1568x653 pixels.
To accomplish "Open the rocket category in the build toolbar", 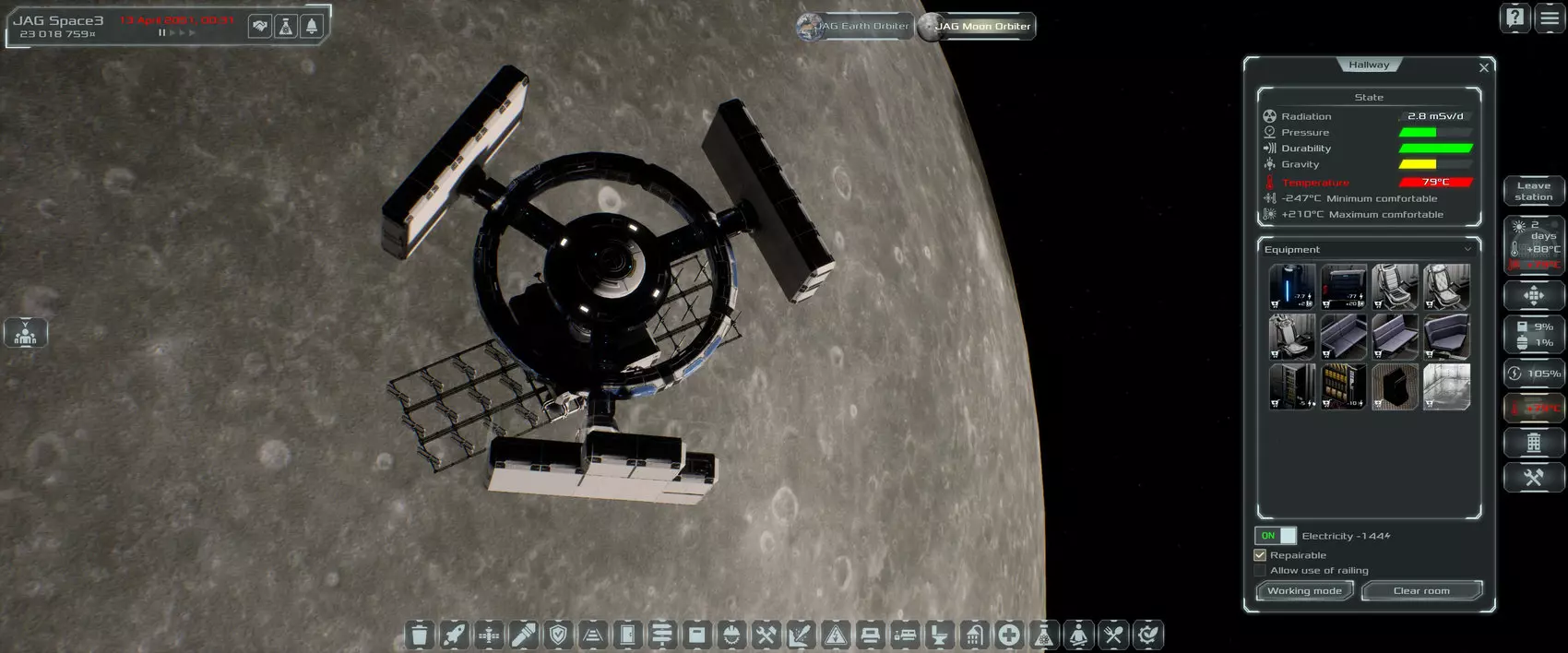I will tap(455, 635).
